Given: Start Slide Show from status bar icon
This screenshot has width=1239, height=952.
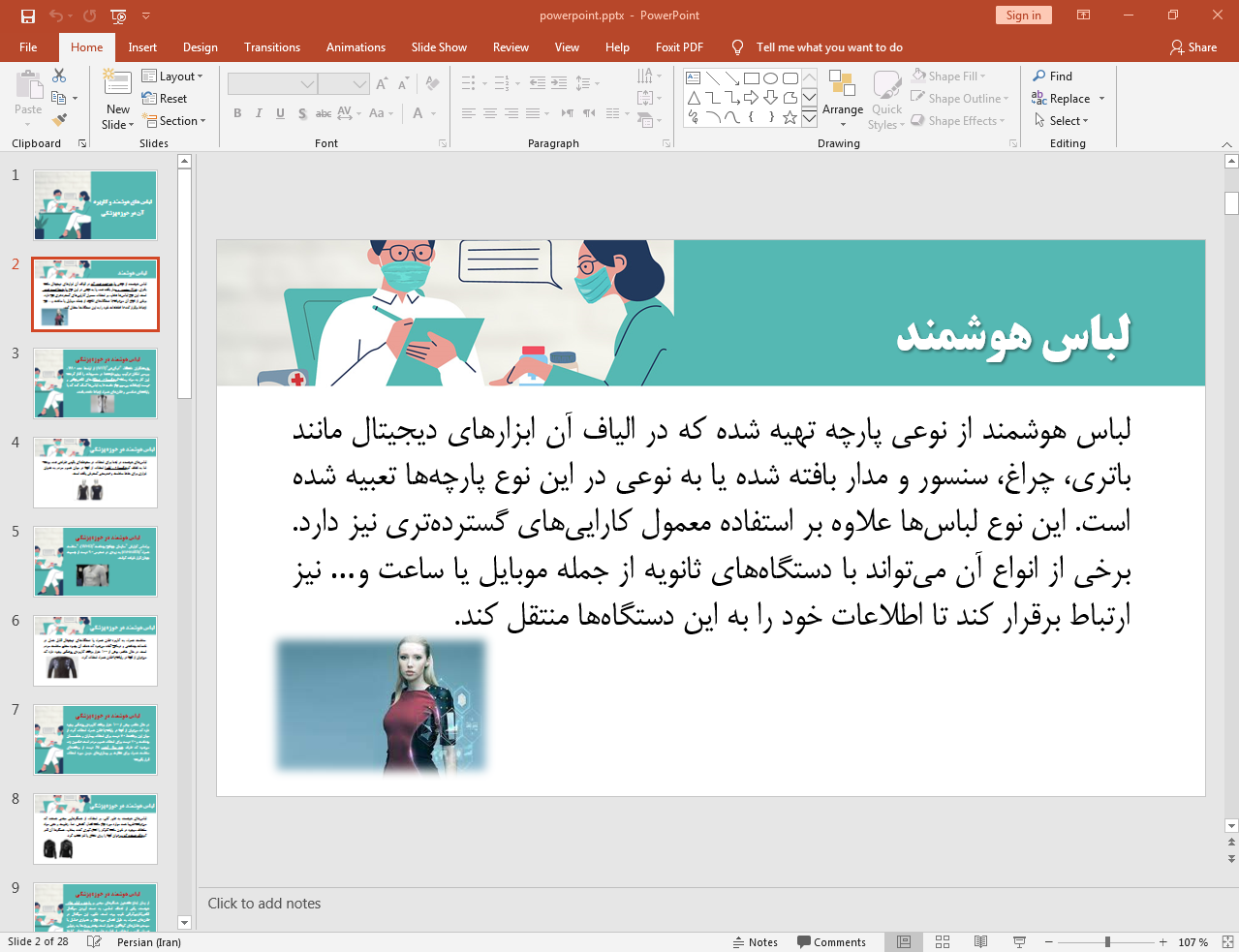Looking at the screenshot, I should (1019, 941).
